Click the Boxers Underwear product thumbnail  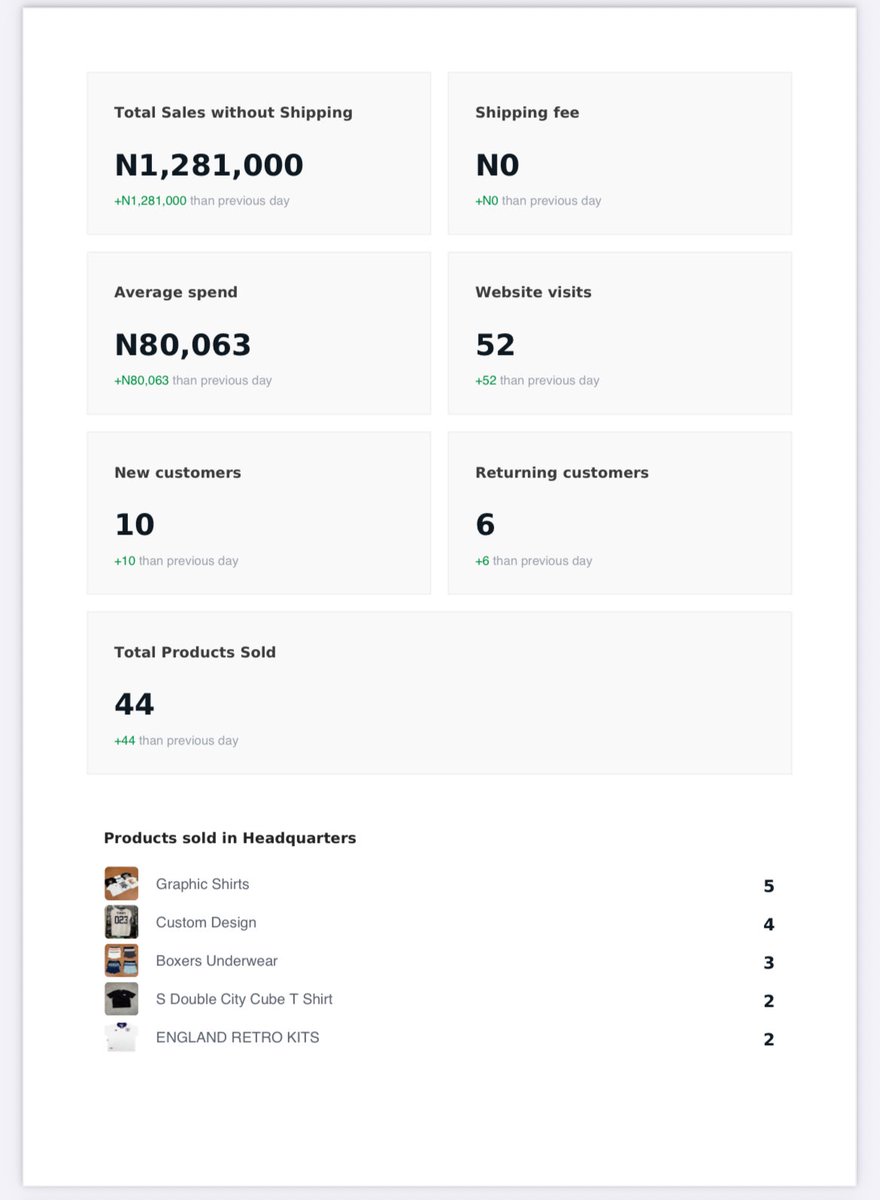click(121, 960)
